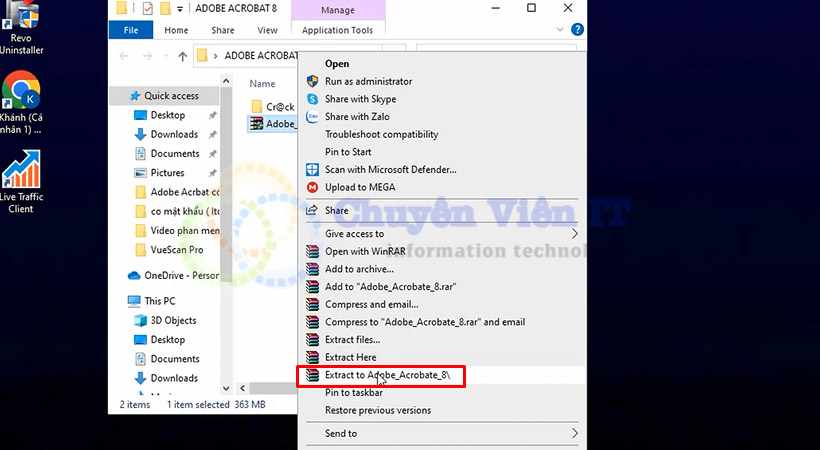
Task: Open the Application Tools tab
Action: point(337,30)
